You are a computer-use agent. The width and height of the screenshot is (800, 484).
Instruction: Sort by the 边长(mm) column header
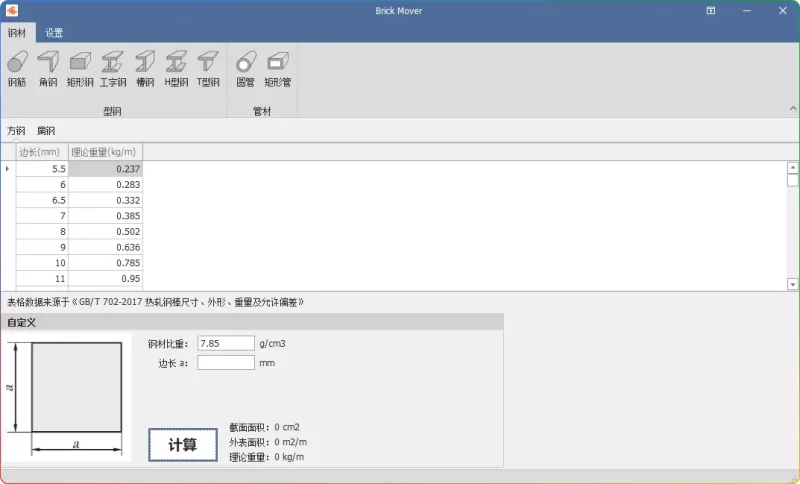pyautogui.click(x=42, y=152)
